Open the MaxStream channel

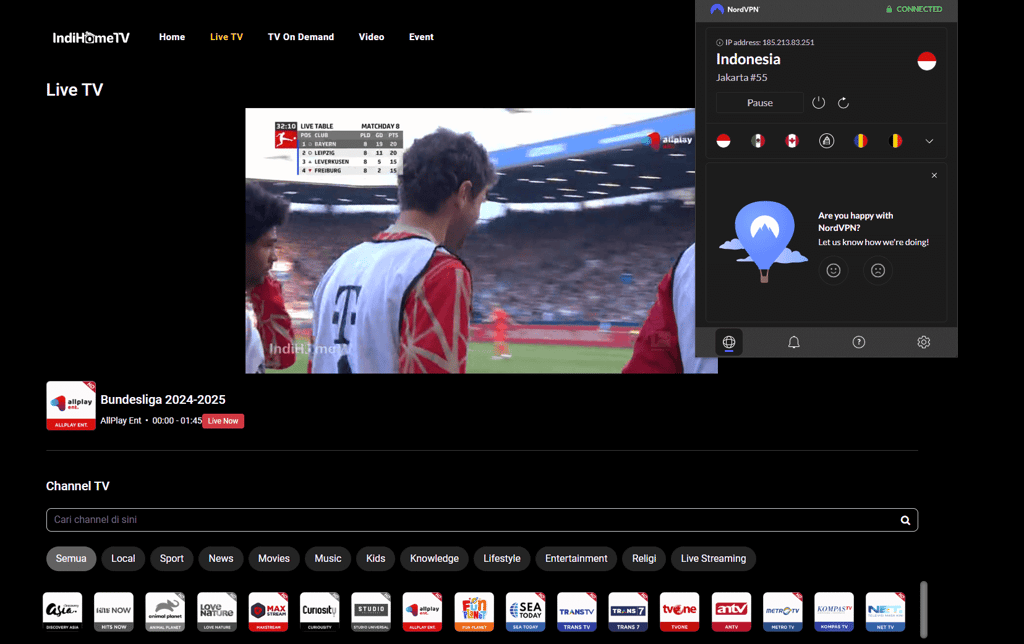[268, 612]
